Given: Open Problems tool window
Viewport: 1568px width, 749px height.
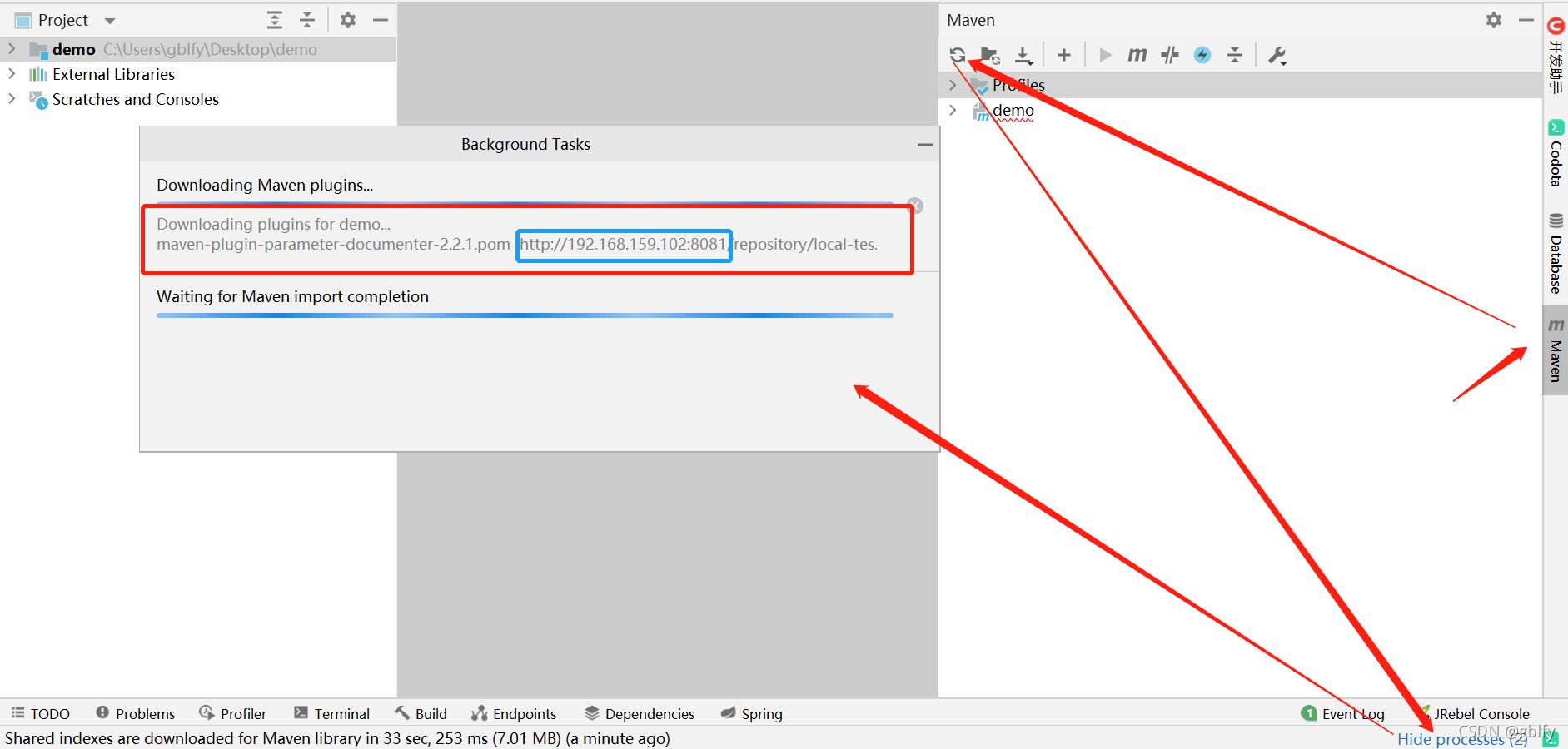Looking at the screenshot, I should point(136,713).
